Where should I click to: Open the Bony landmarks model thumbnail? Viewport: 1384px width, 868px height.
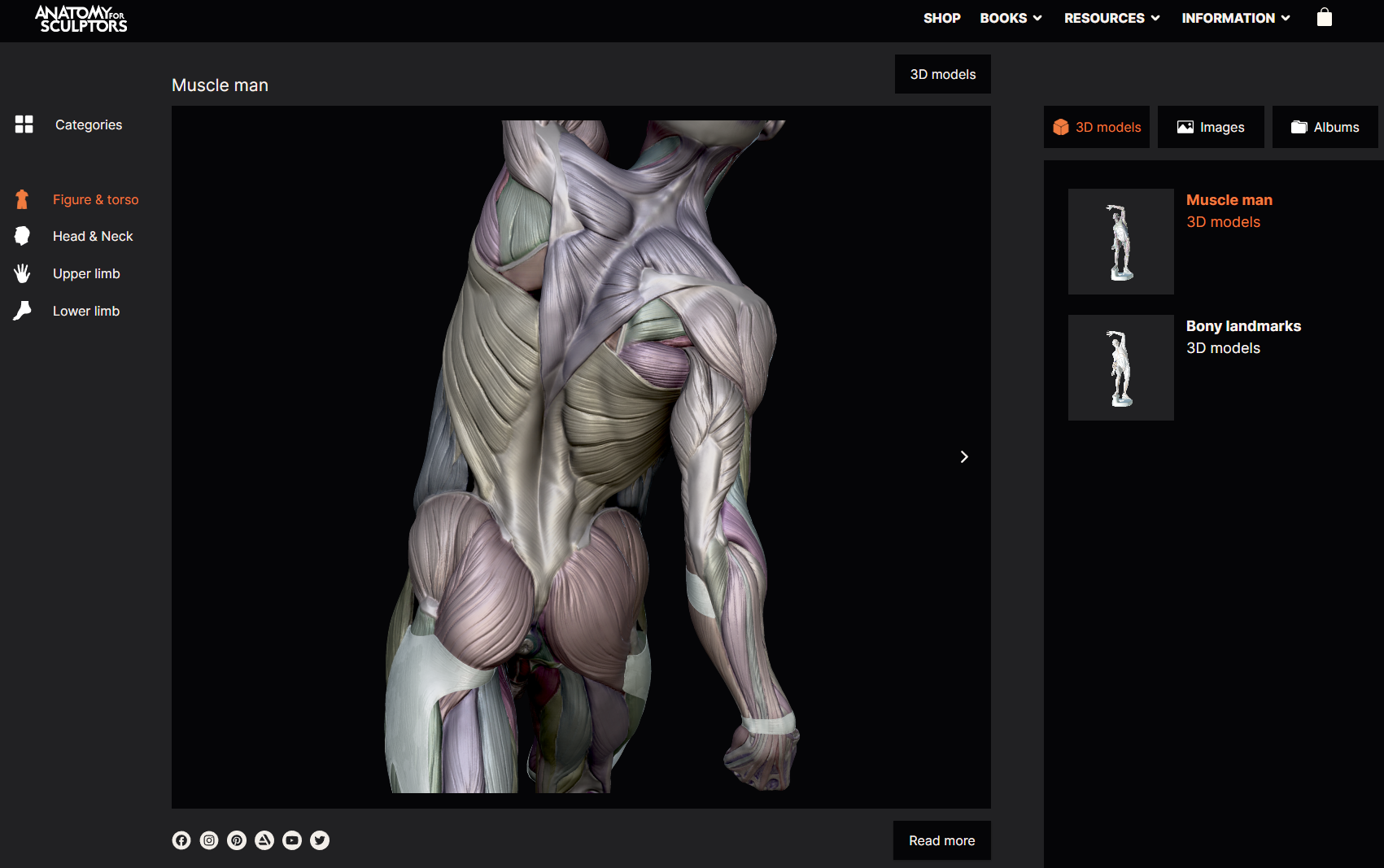(x=1120, y=368)
